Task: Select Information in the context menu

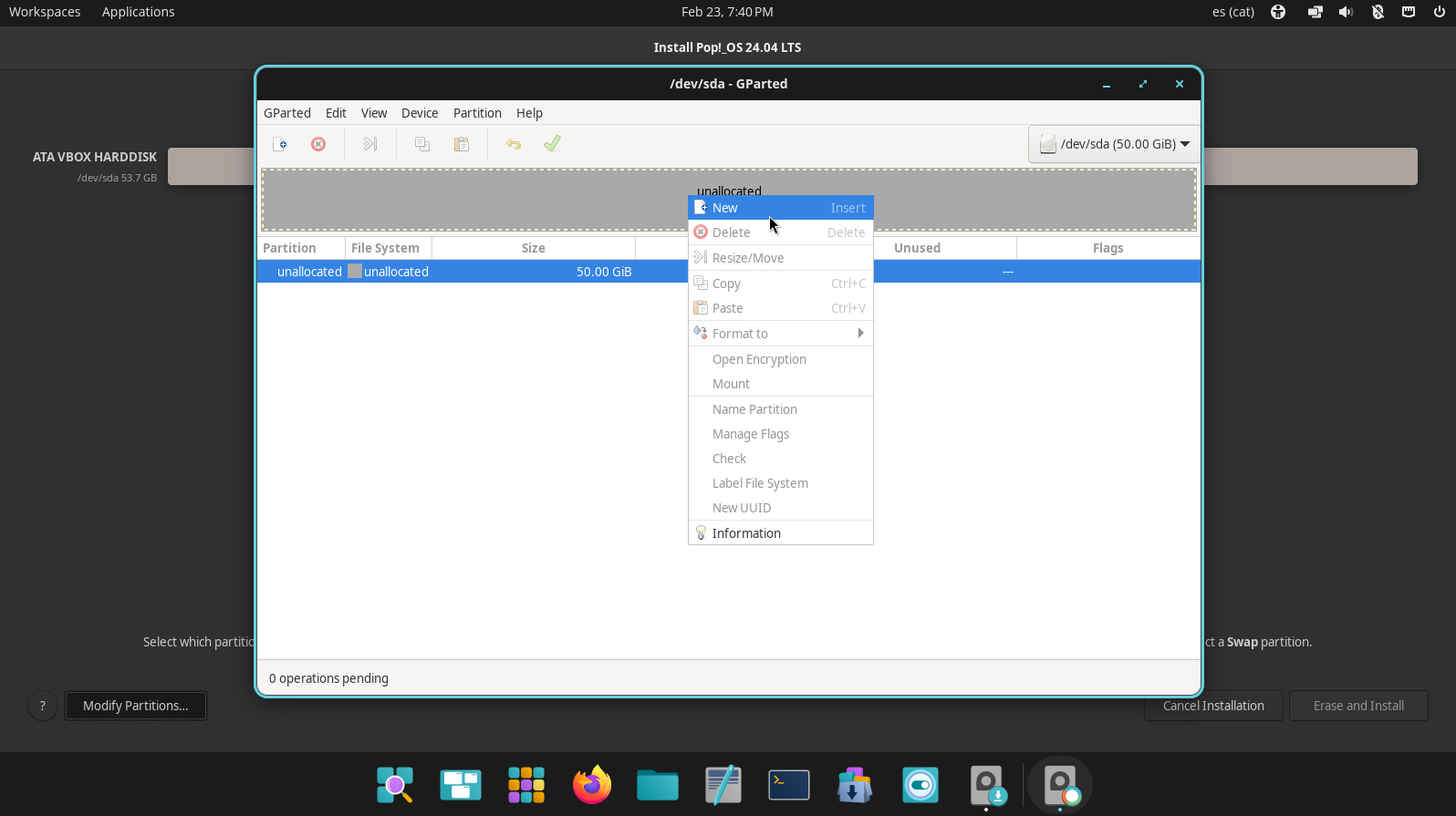Action: pos(746,533)
